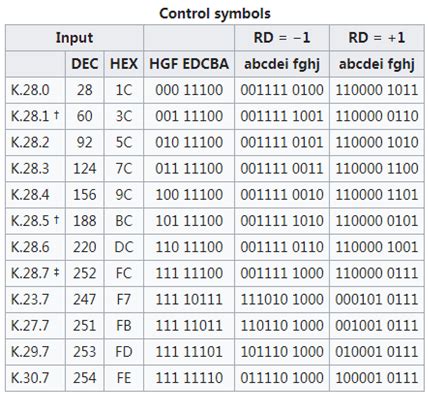Click decimal value 253
This screenshot has width=428, height=394.
pyautogui.click(x=85, y=352)
